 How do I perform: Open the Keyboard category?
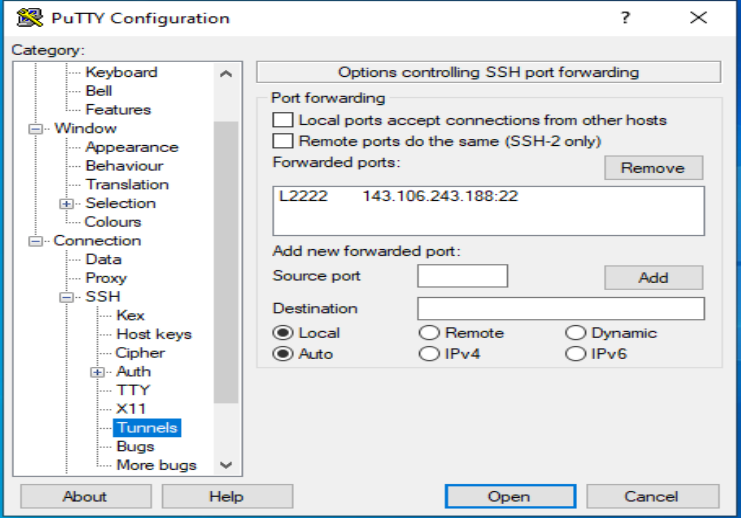point(121,72)
